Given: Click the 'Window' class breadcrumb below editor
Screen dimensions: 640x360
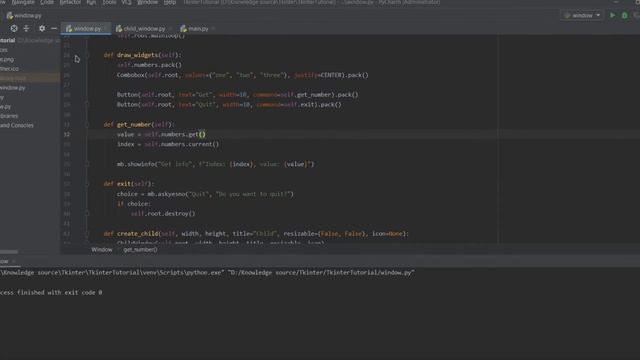Looking at the screenshot, I should pos(102,249).
